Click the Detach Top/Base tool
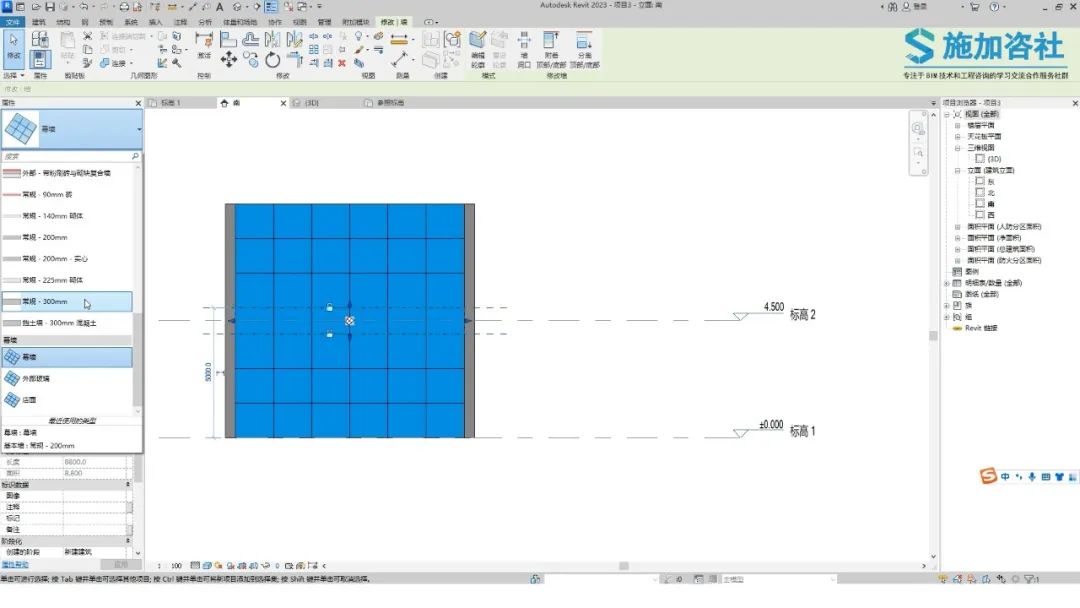Image resolution: width=1080 pixels, height=608 pixels. coord(584,48)
